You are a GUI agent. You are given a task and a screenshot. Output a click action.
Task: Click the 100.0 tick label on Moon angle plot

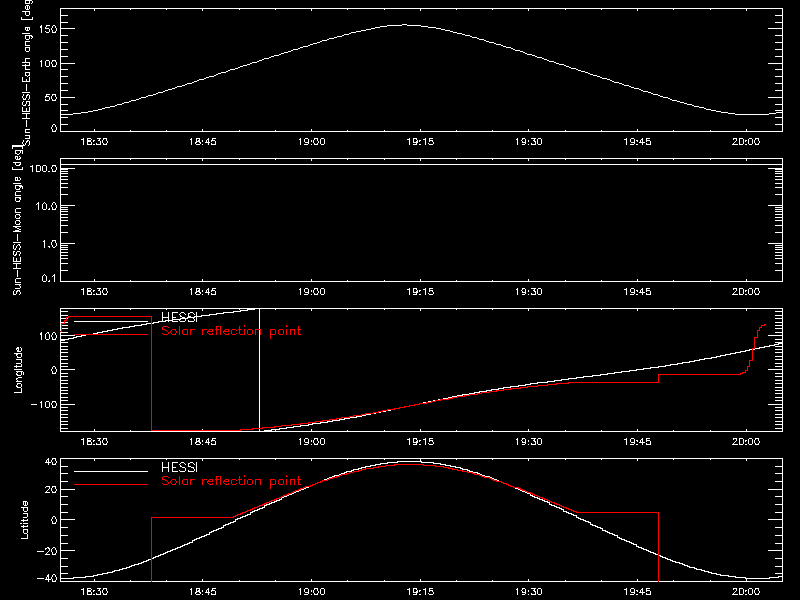pos(43,168)
